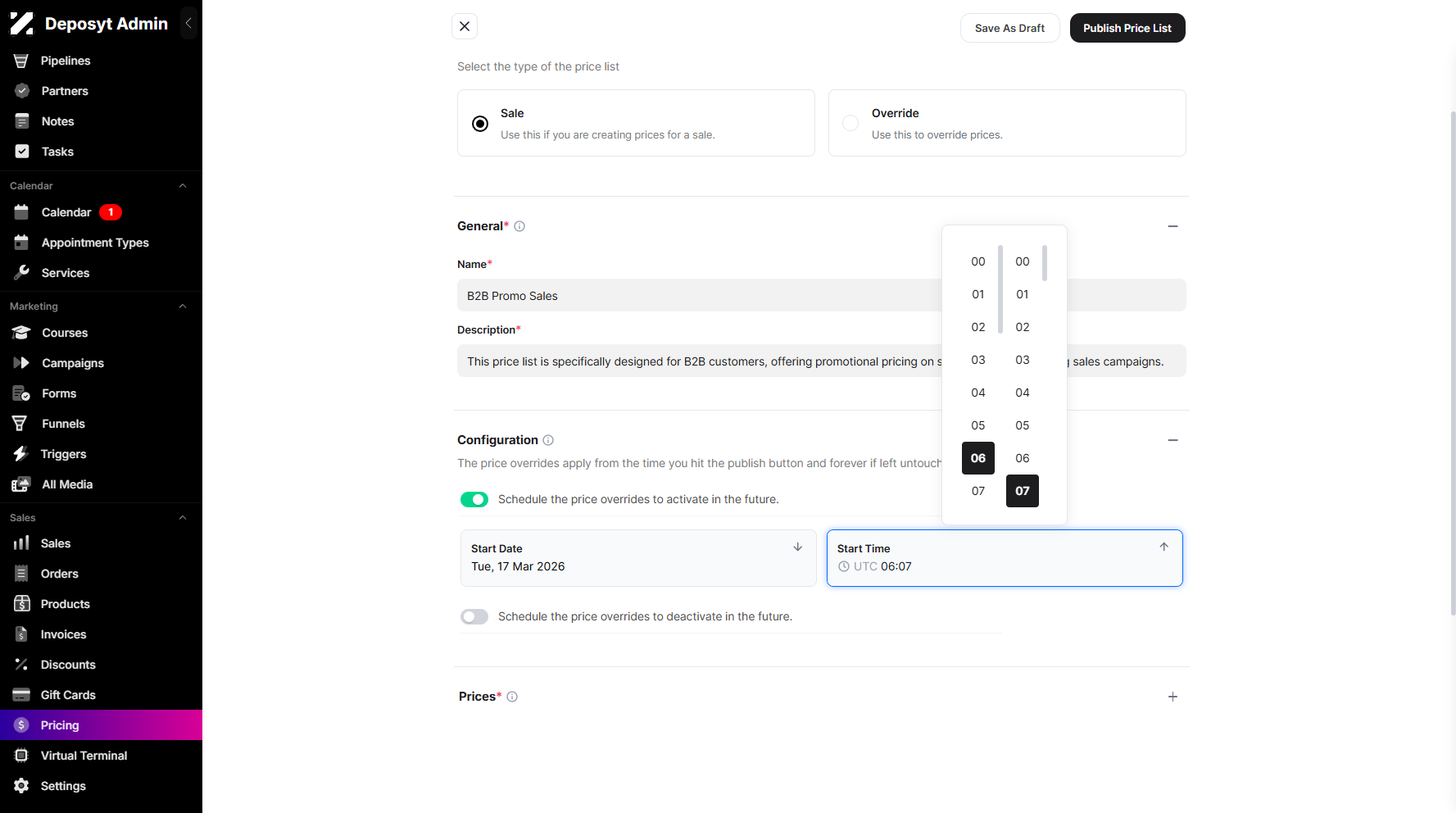Viewport: 1456px width, 813px height.
Task: Click Save As Draft button
Action: (1009, 28)
